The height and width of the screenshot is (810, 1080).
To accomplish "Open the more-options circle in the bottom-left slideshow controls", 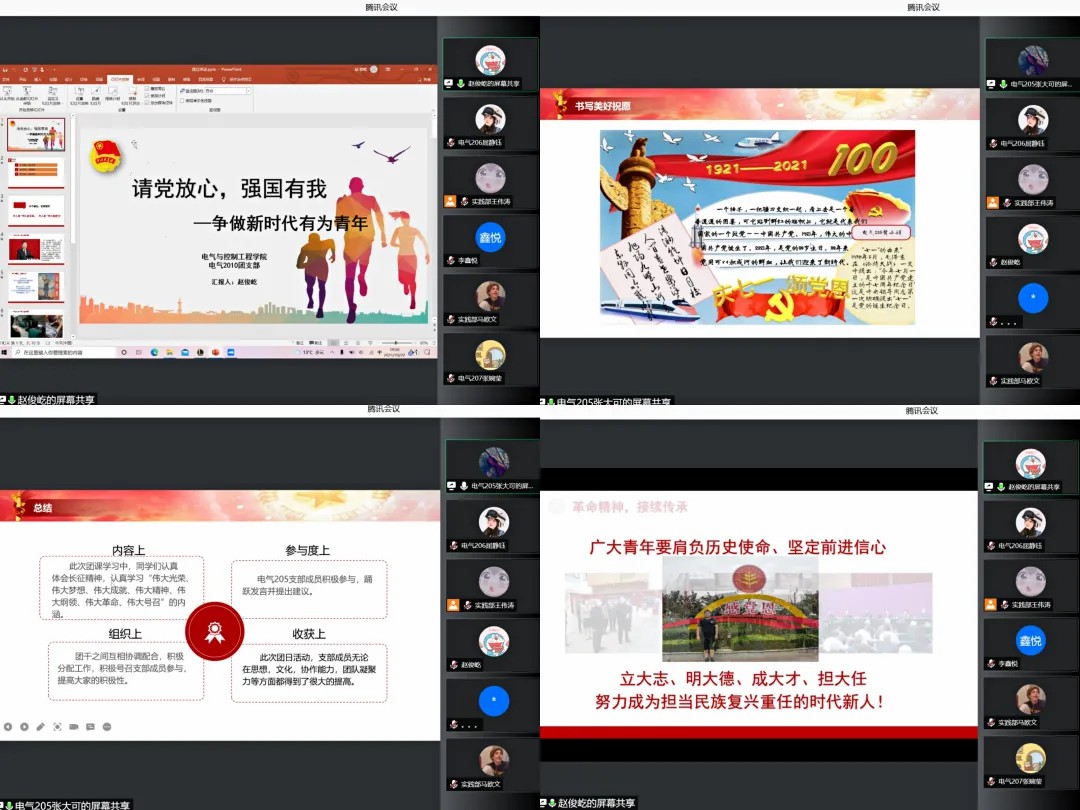I will coord(107,727).
